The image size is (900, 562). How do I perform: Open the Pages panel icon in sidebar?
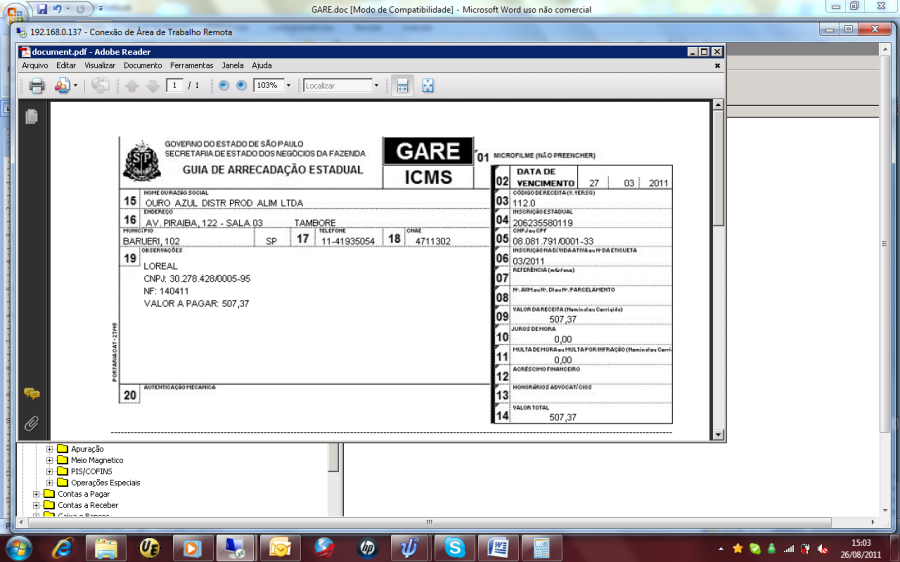coord(32,117)
